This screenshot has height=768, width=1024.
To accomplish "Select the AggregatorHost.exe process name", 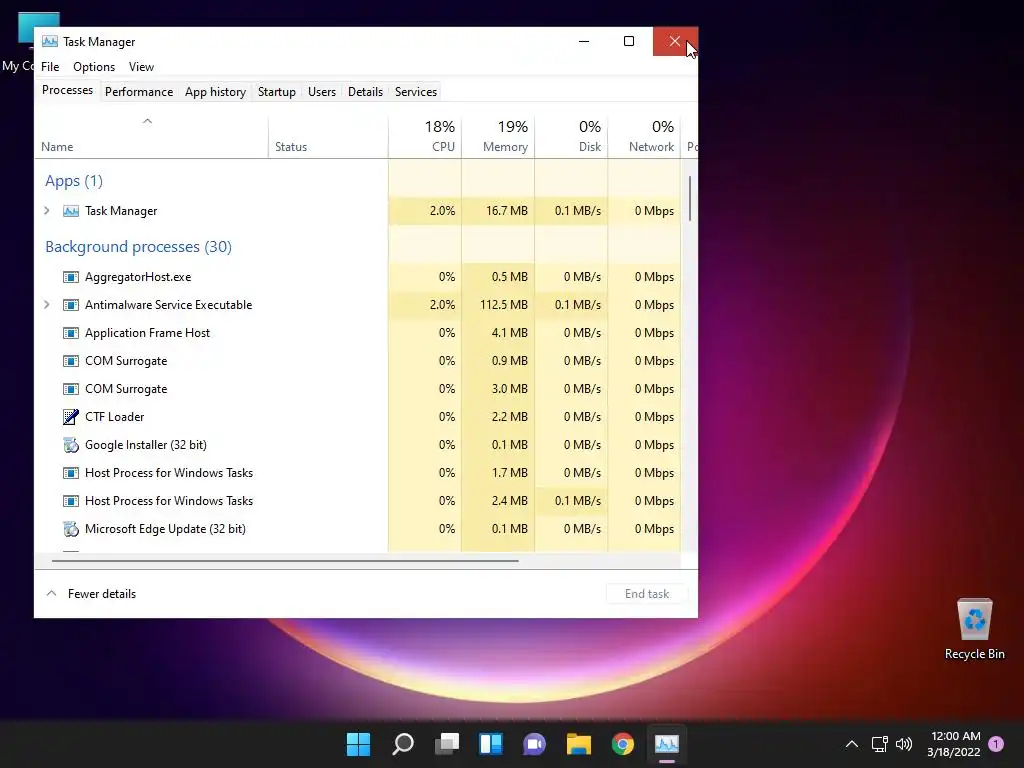I will 138,277.
